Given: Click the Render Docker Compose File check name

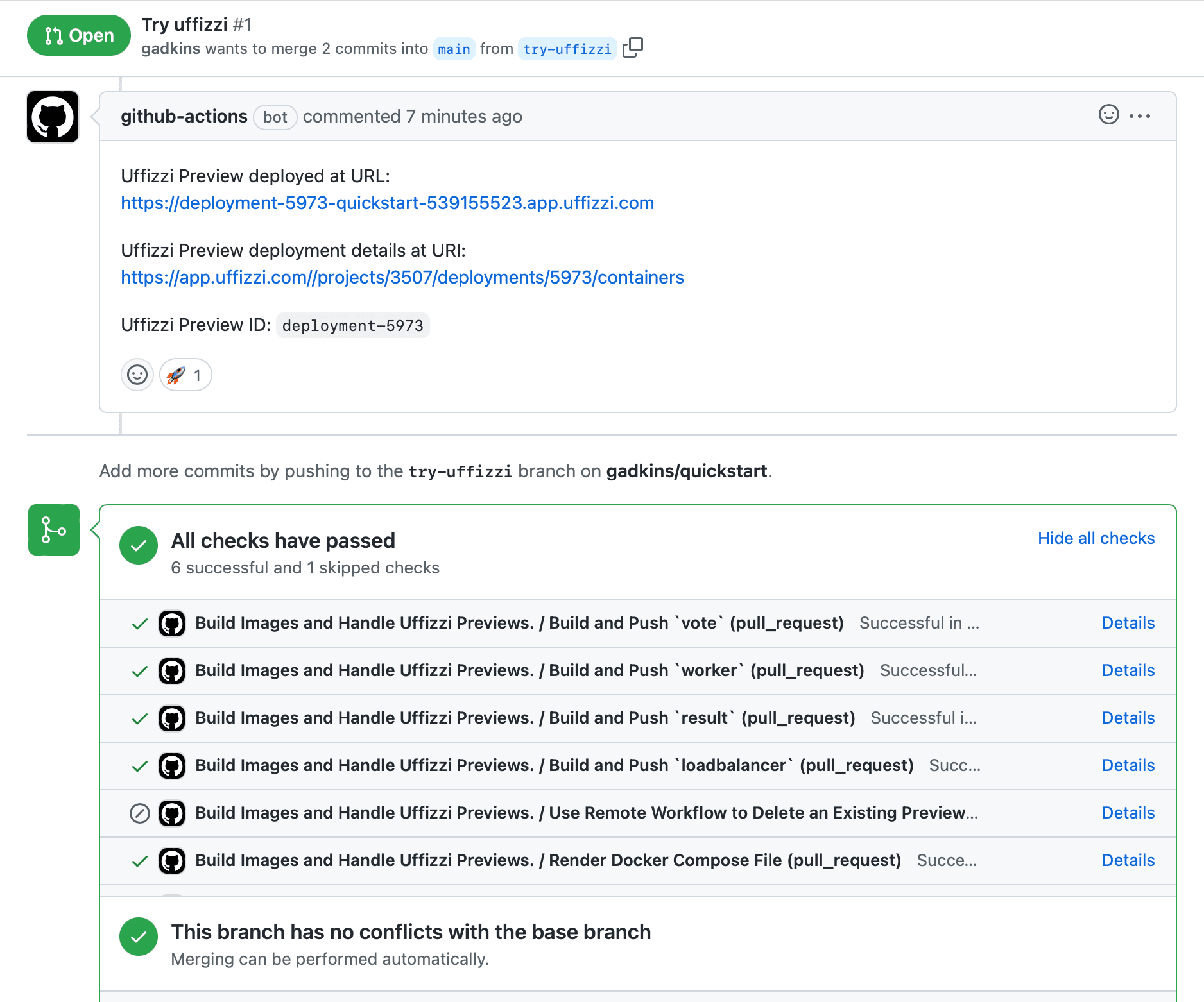Looking at the screenshot, I should pyautogui.click(x=548, y=860).
